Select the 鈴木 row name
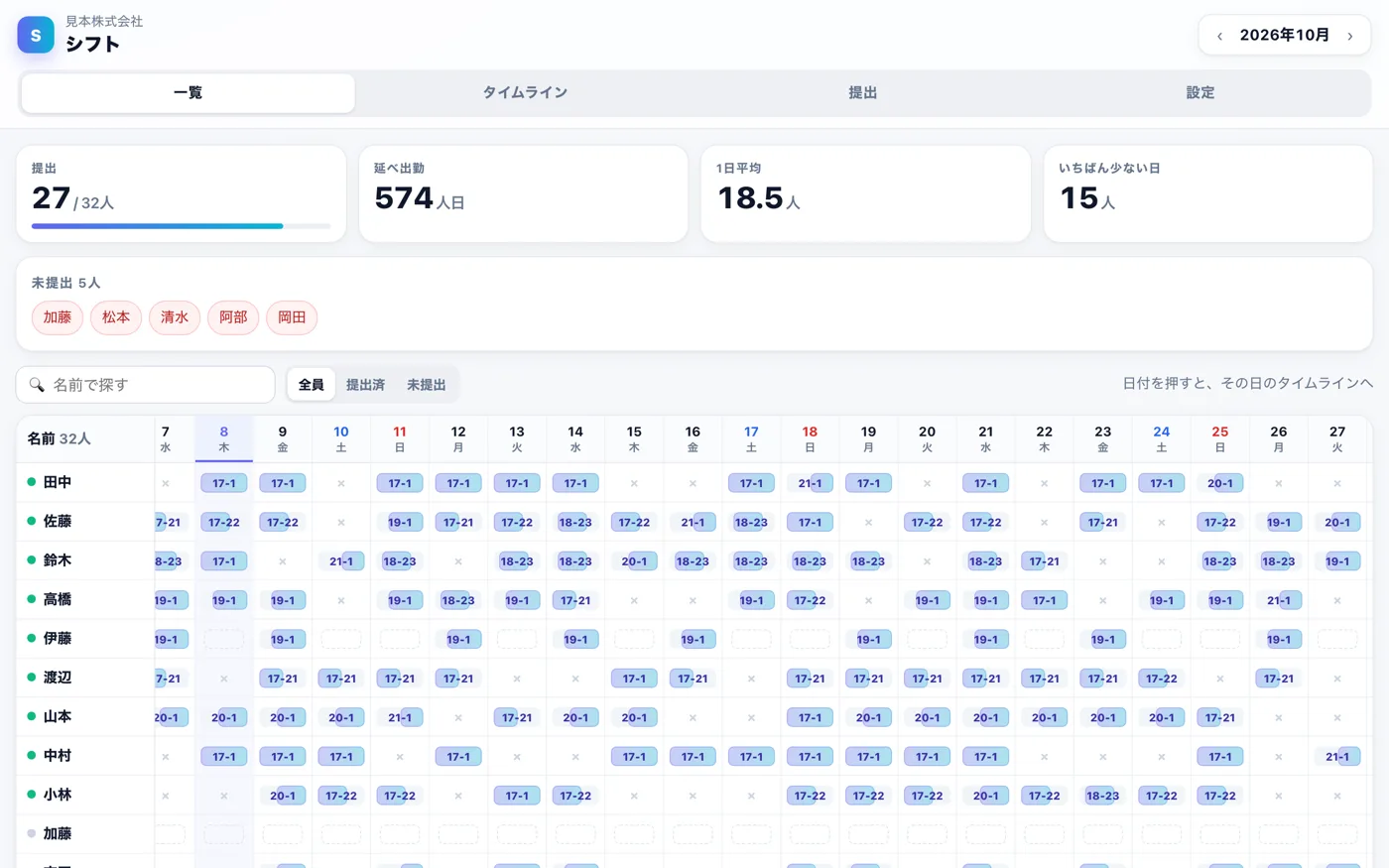The height and width of the screenshot is (868, 1389). point(58,560)
